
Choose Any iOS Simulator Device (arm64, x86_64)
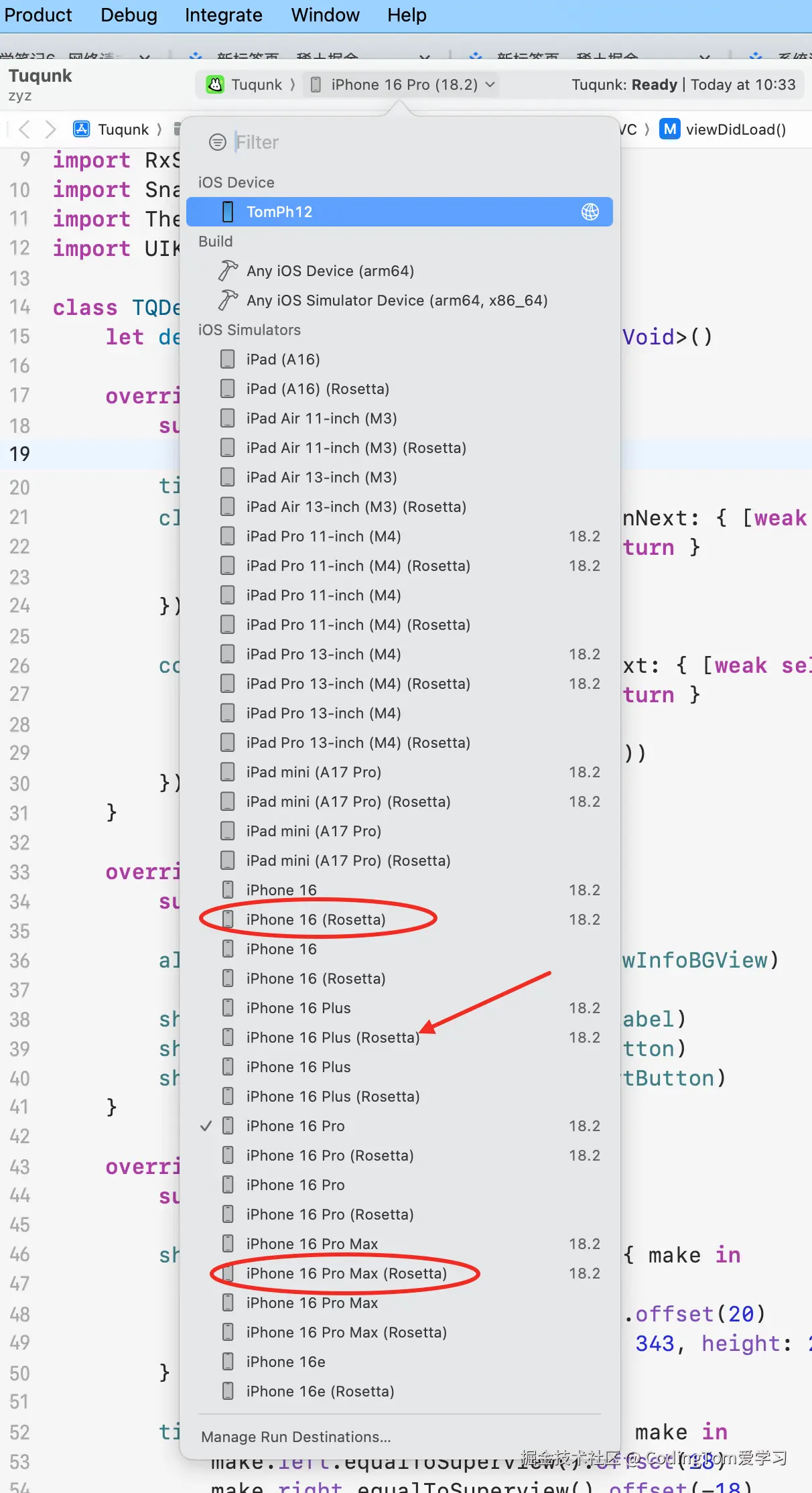click(399, 300)
